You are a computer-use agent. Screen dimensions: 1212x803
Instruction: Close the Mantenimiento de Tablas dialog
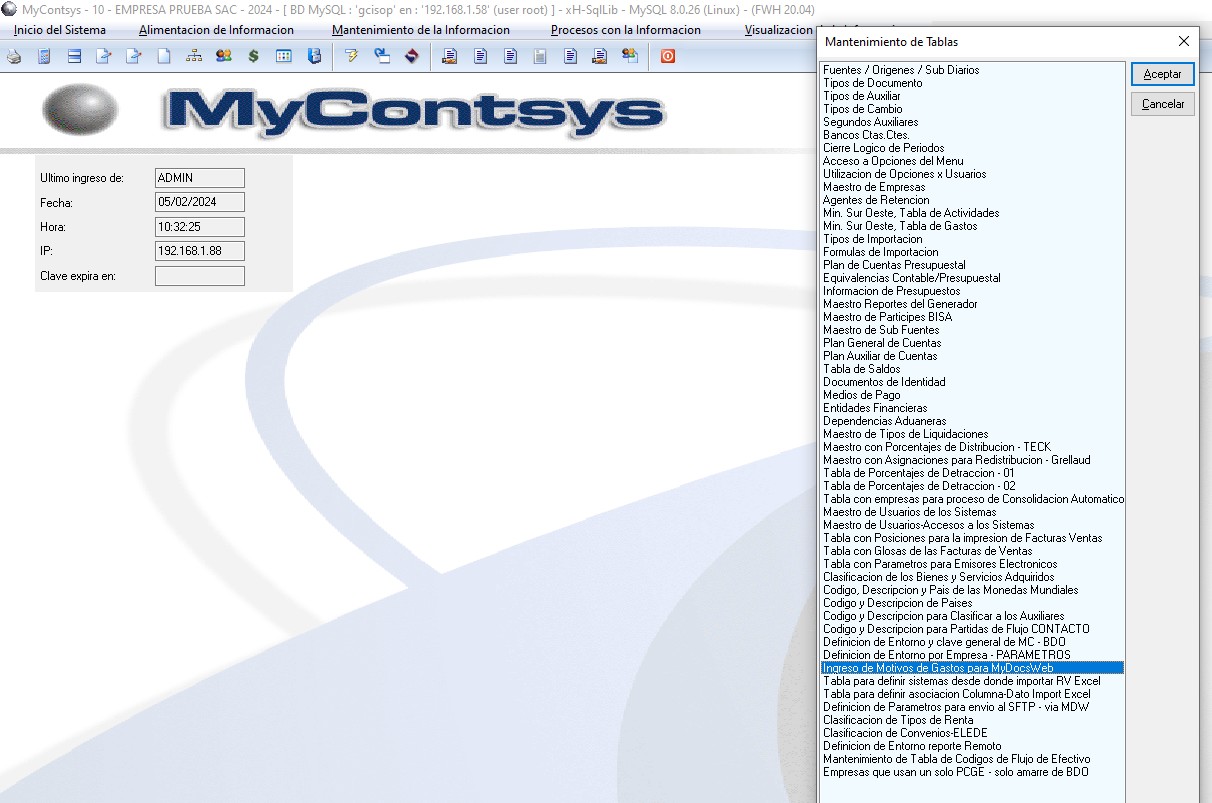pyautogui.click(x=1183, y=42)
